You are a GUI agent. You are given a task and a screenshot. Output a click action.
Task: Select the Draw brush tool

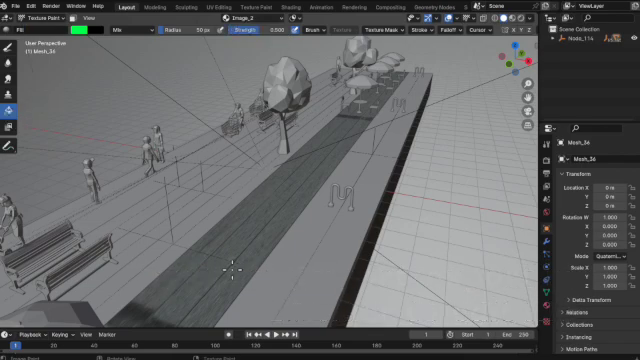click(8, 47)
